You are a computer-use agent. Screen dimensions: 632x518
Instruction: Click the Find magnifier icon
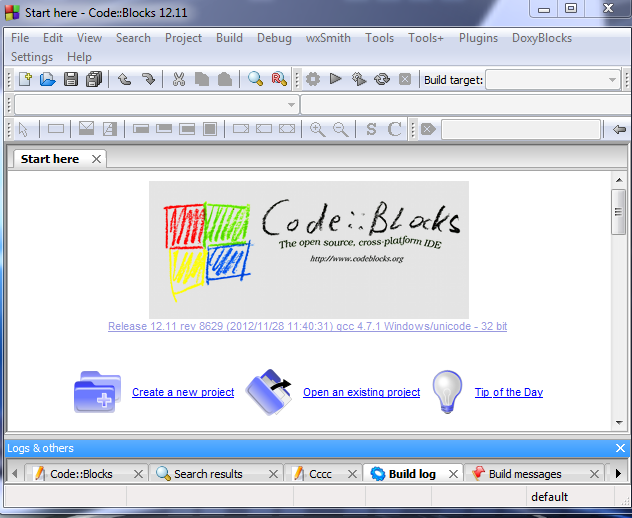255,79
